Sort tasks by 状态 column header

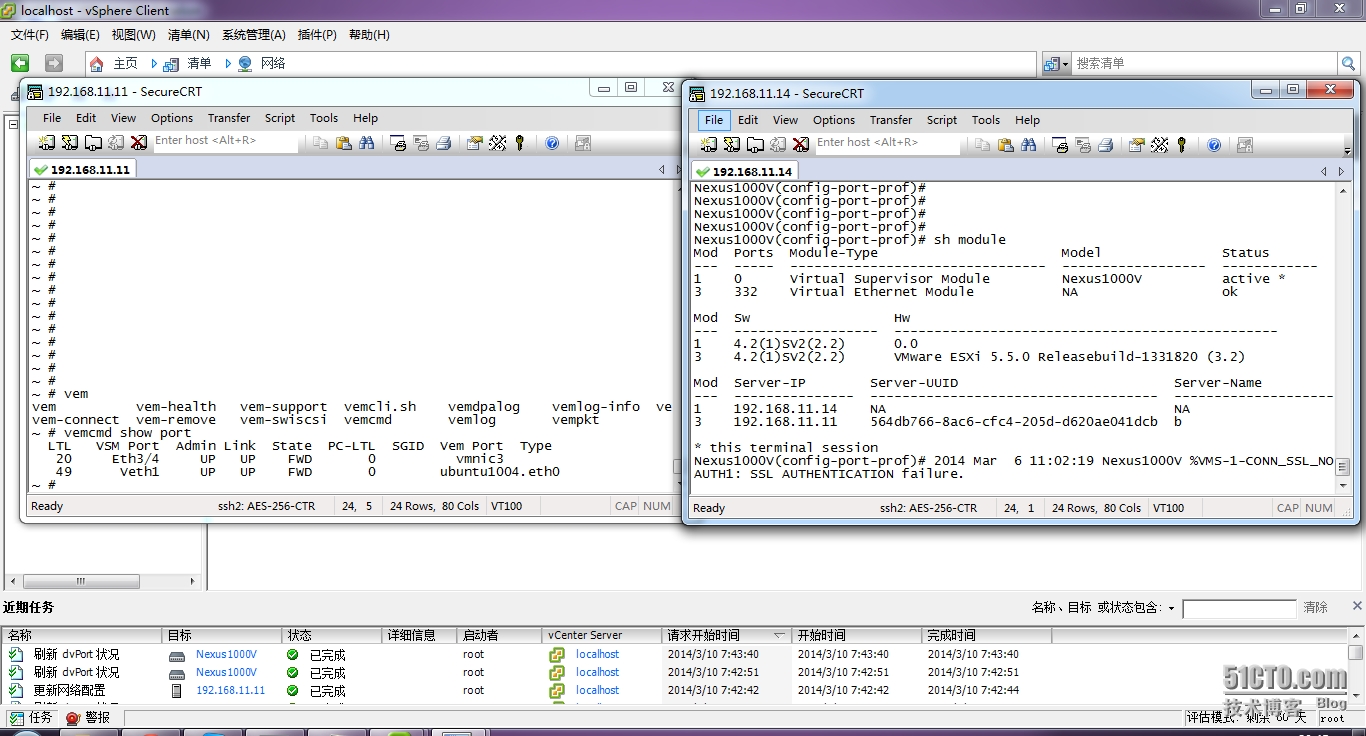(332, 635)
